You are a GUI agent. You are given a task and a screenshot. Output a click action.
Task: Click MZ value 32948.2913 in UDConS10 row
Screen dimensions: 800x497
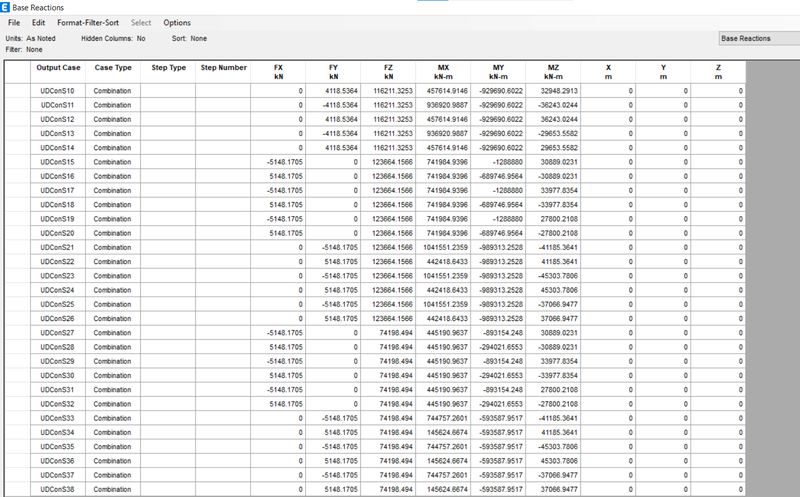click(x=554, y=91)
